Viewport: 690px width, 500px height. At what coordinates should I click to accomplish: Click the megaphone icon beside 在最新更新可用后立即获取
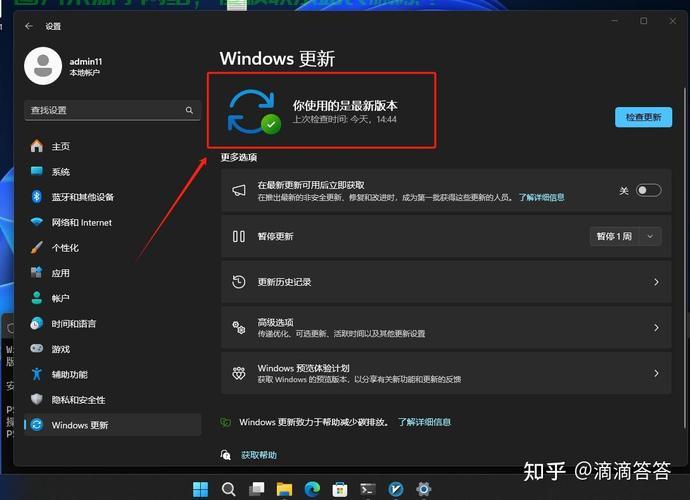239,191
